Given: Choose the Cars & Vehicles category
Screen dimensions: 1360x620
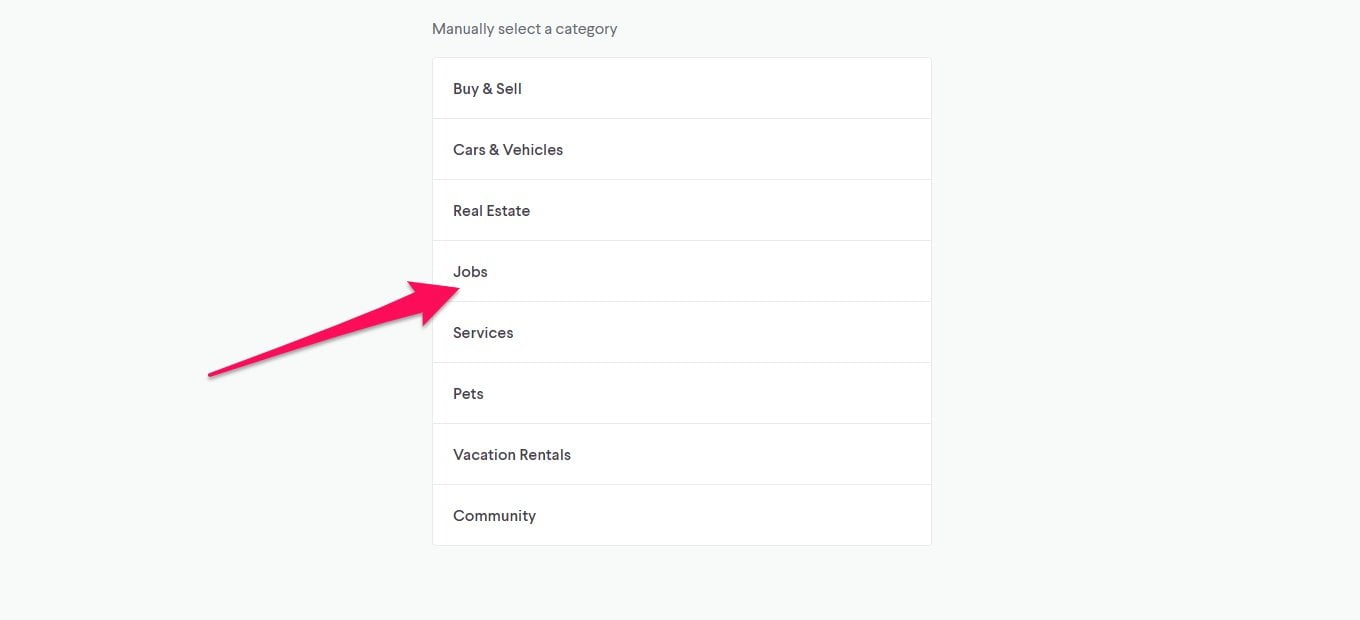Looking at the screenshot, I should click(681, 149).
